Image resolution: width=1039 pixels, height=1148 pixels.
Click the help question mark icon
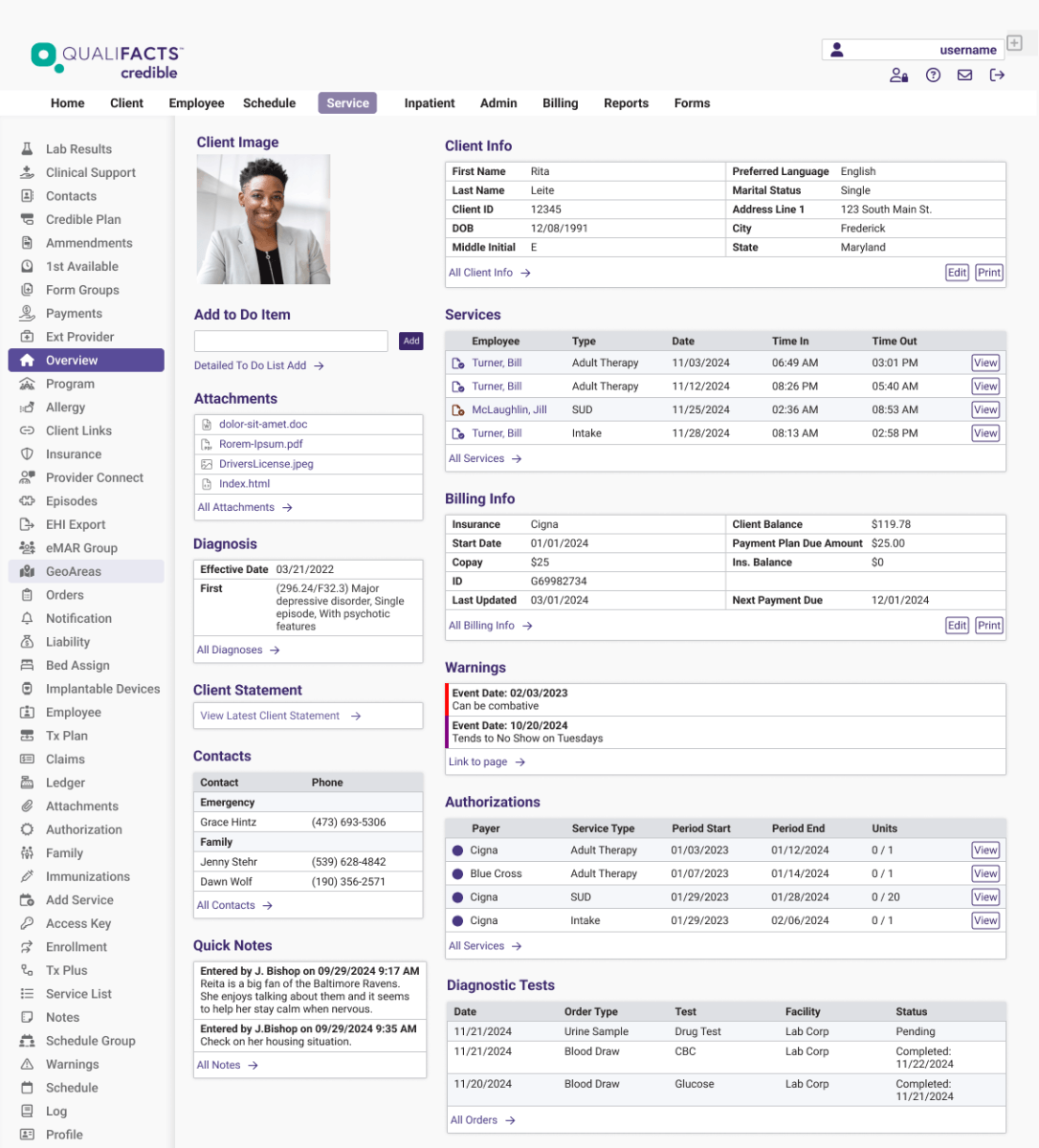(933, 76)
